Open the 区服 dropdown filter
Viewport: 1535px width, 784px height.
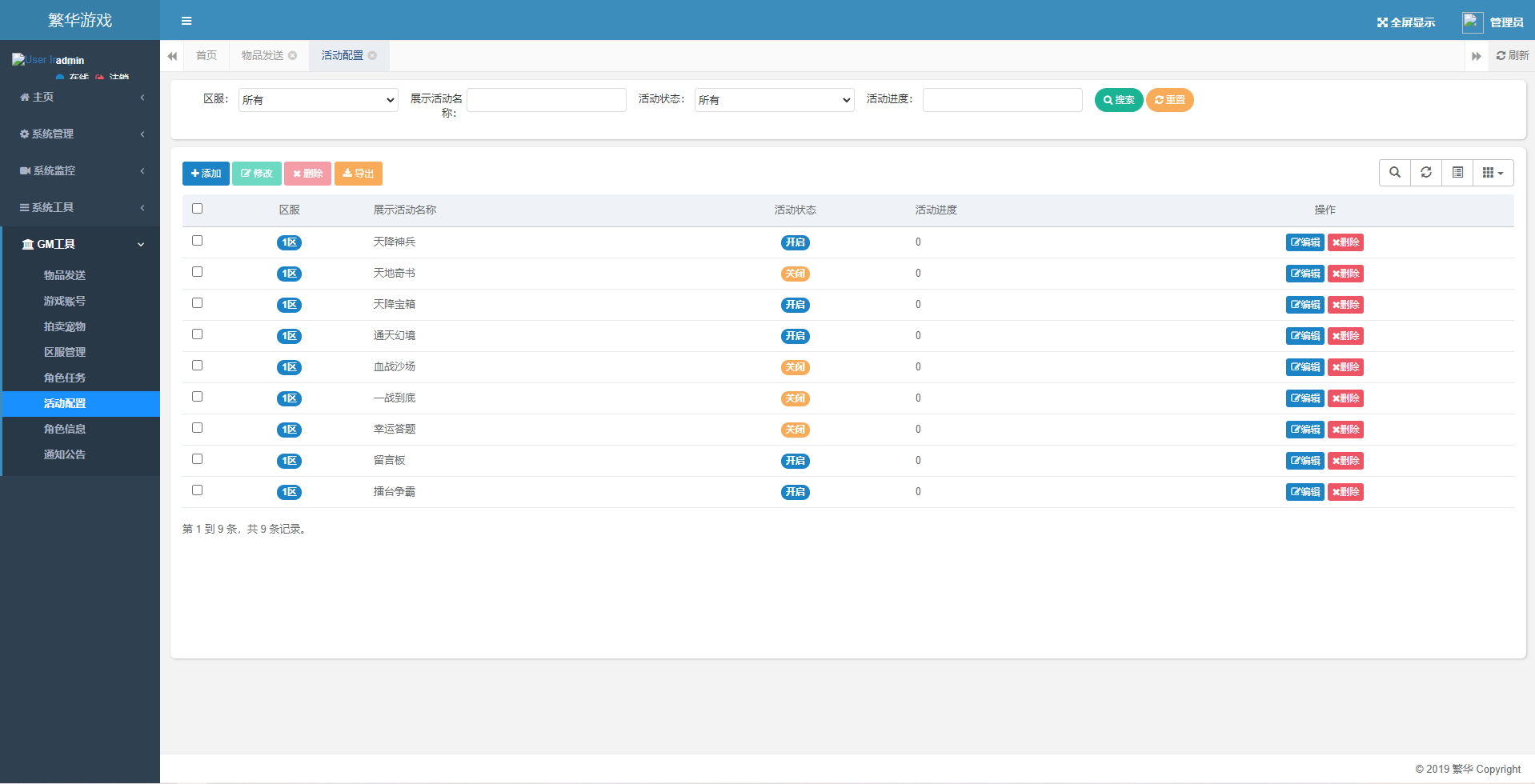[x=318, y=100]
